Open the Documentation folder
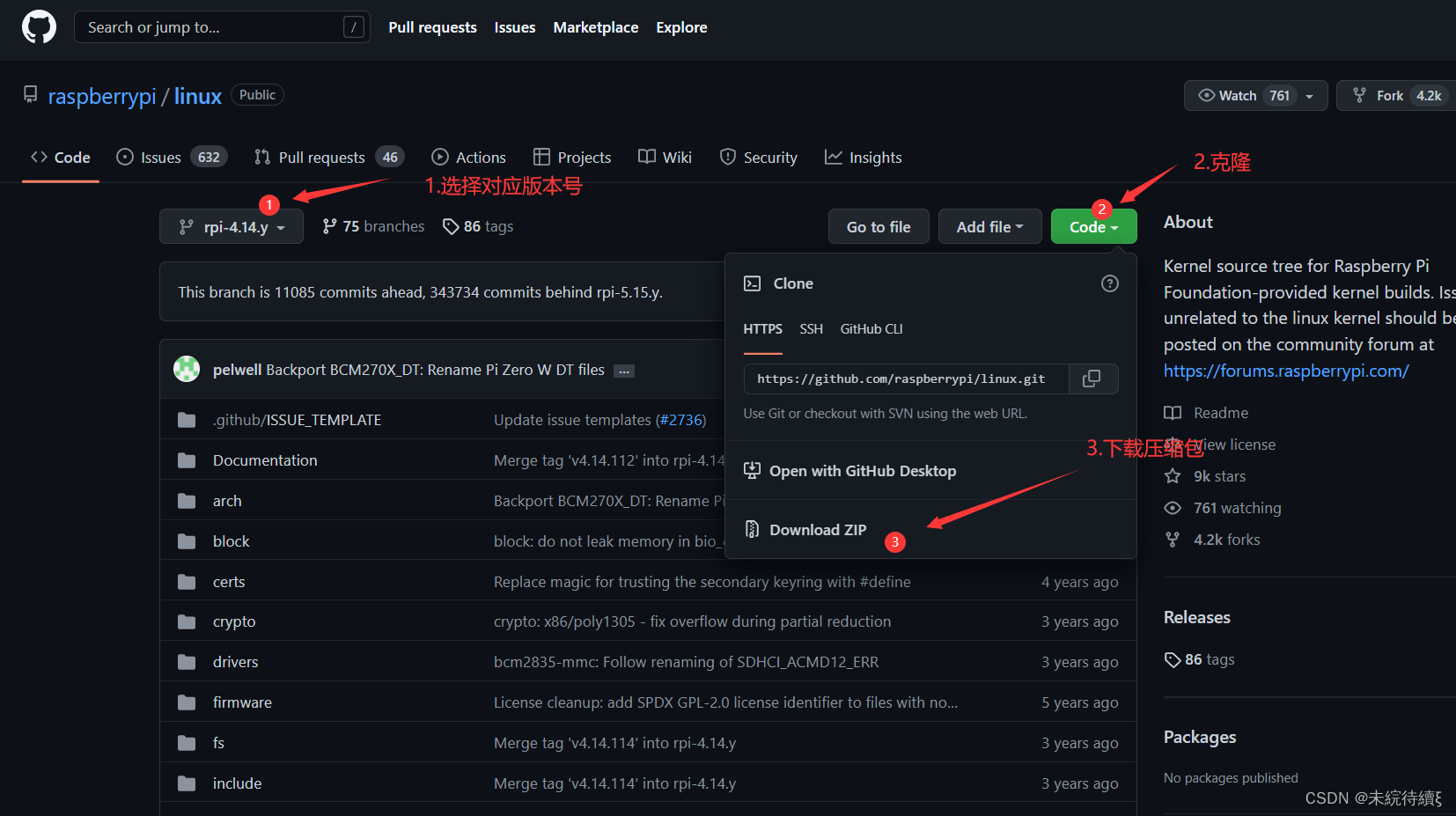The image size is (1456, 816). click(265, 460)
